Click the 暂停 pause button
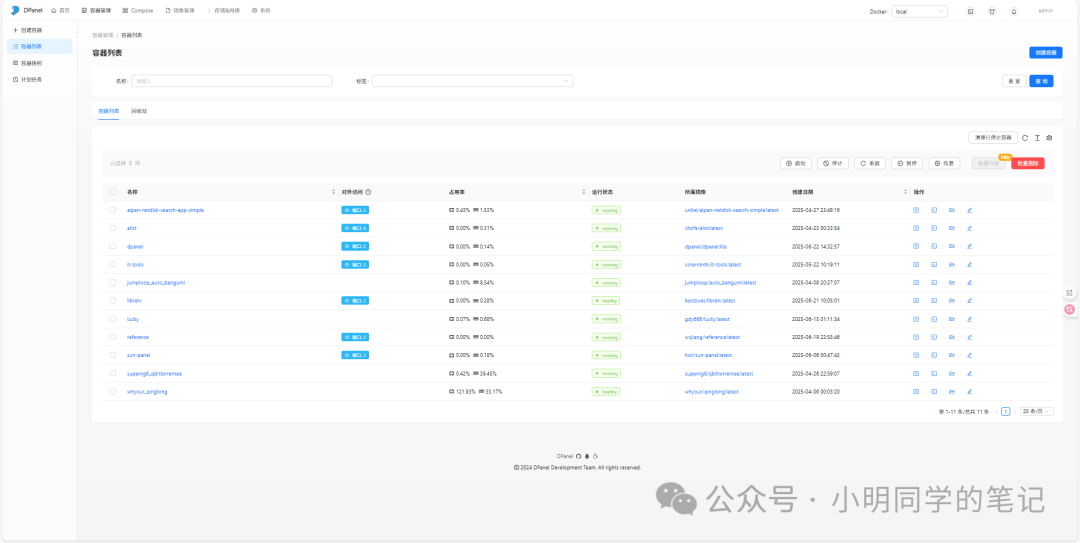This screenshot has width=1080, height=543. [x=907, y=163]
